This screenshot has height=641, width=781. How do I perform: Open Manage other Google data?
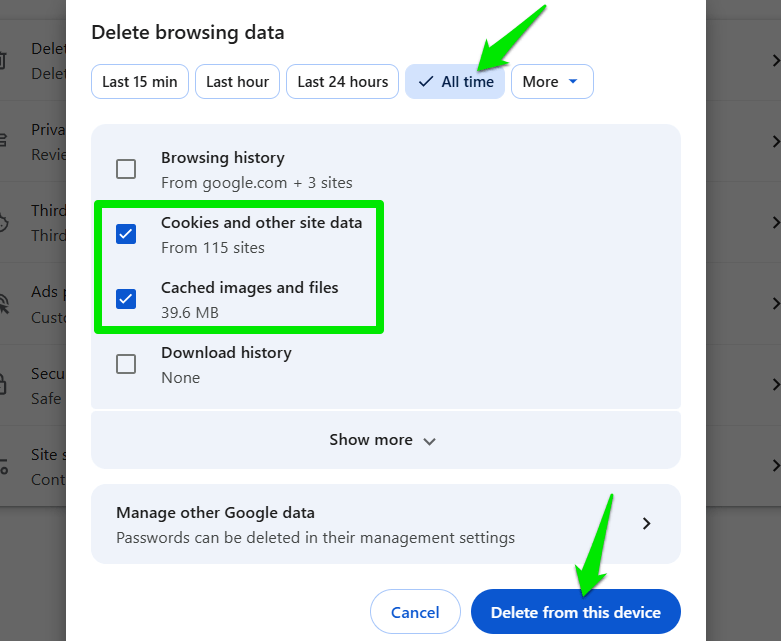click(386, 524)
